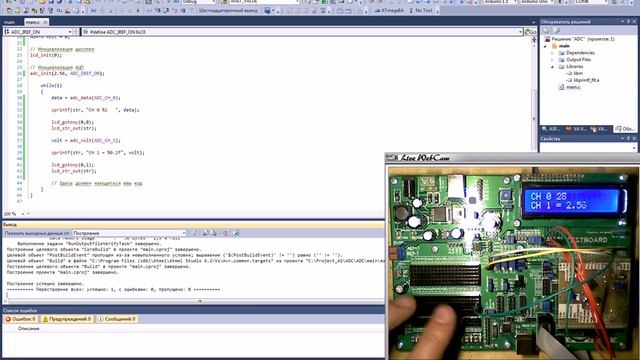Screen dimensions: 640x360
Task: Close the Properties panel
Action: (635, 139)
